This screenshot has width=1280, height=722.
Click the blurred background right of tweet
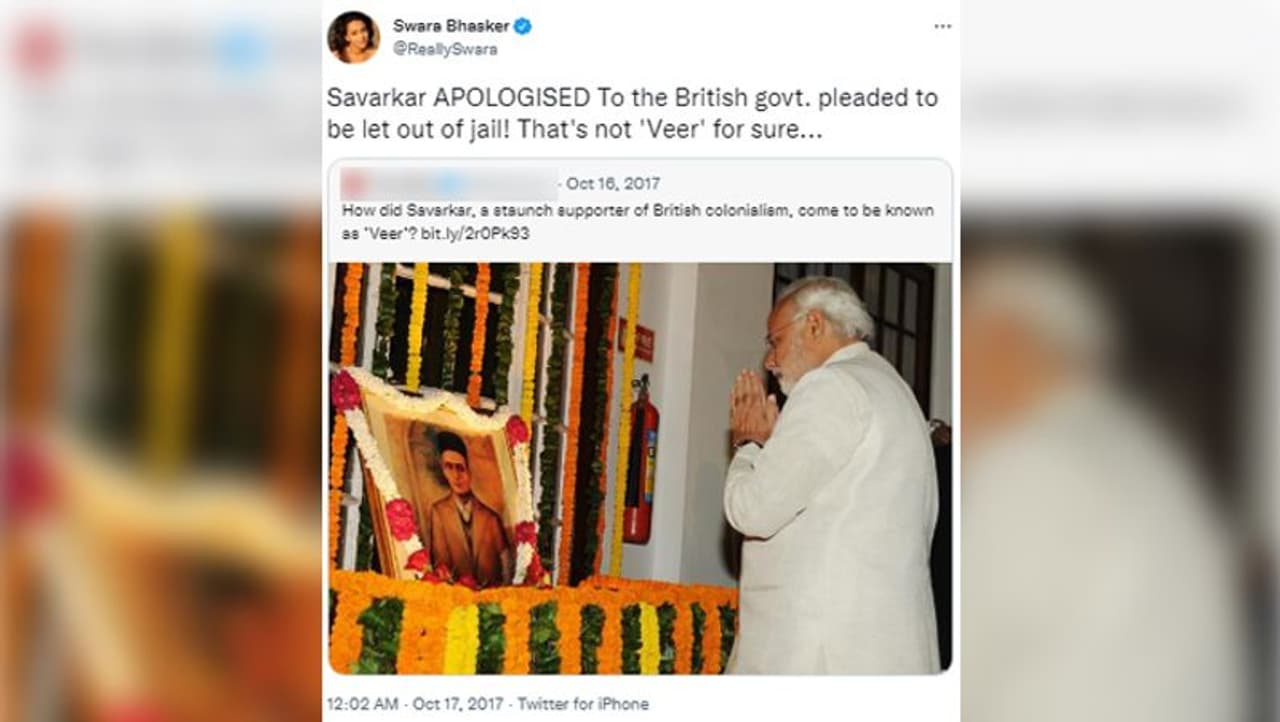1120,361
